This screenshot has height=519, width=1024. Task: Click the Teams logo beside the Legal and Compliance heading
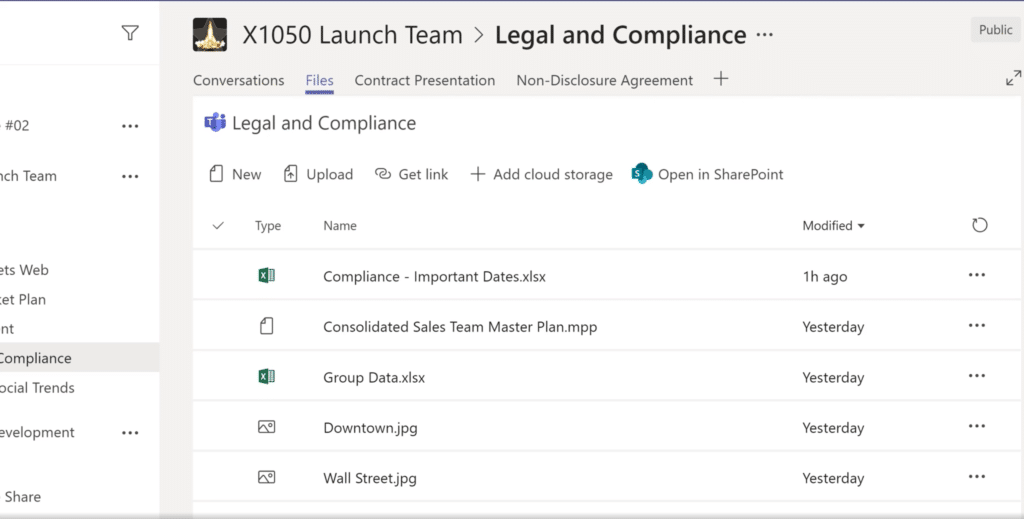[215, 122]
